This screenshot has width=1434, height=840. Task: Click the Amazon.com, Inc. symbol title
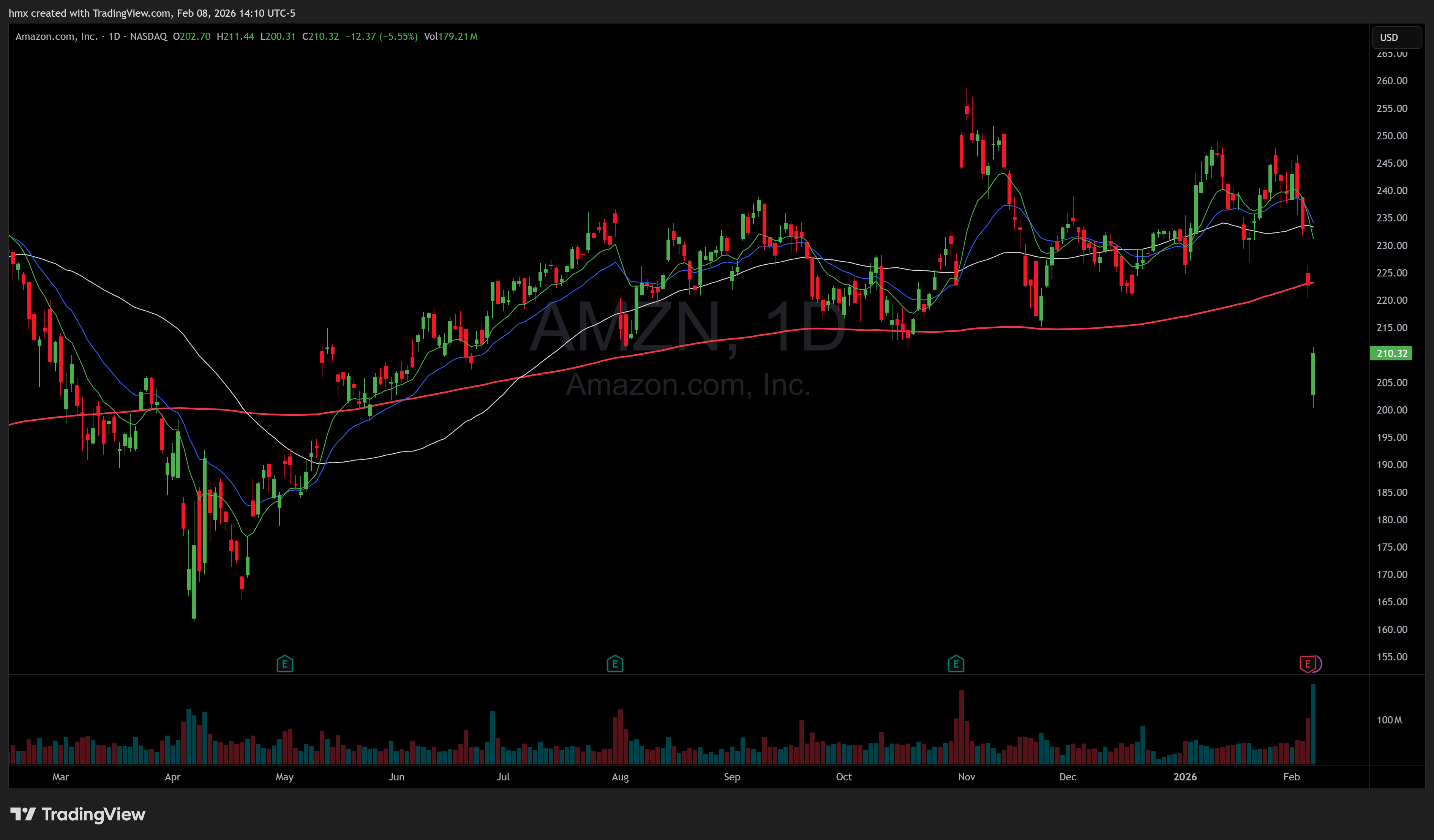(x=56, y=36)
